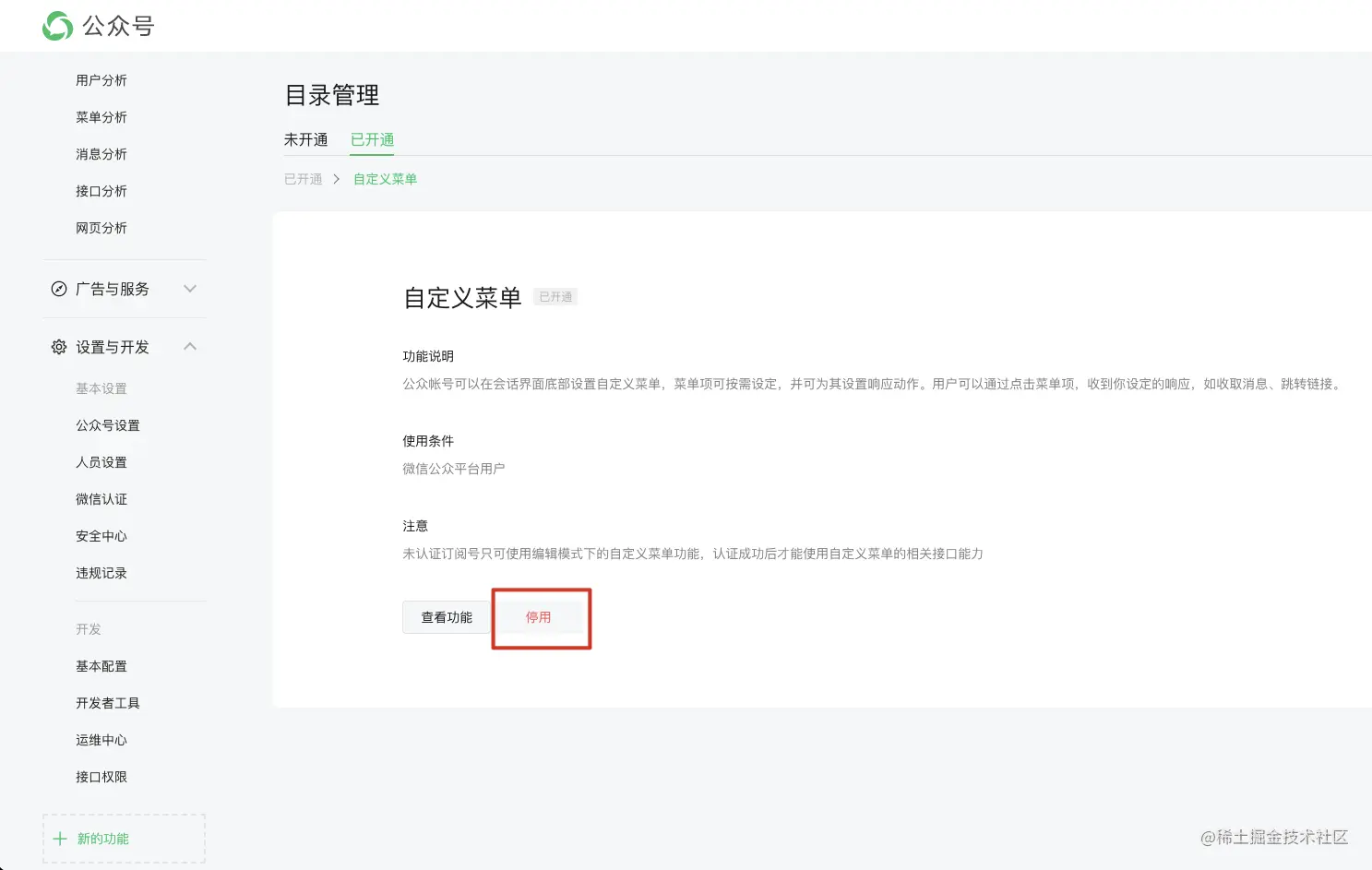Click the 注意 label
Image resolution: width=1372 pixels, height=870 pixels.
pos(415,526)
